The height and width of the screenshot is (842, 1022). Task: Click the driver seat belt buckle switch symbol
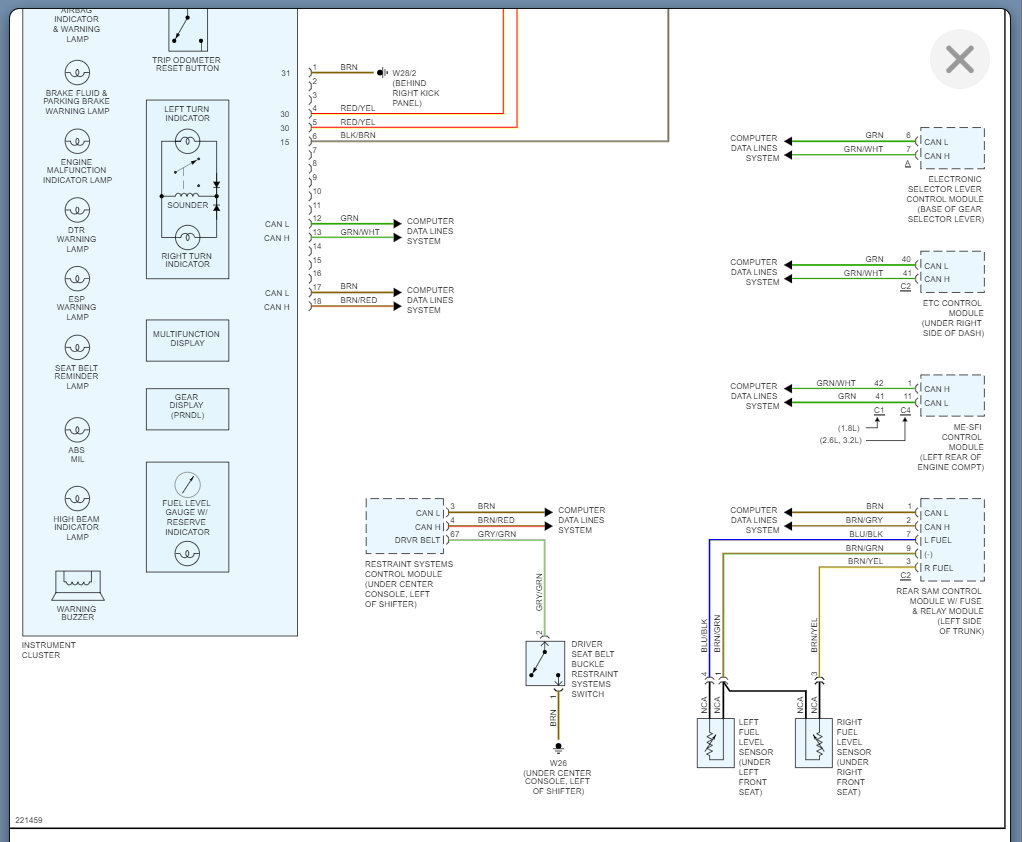click(545, 663)
